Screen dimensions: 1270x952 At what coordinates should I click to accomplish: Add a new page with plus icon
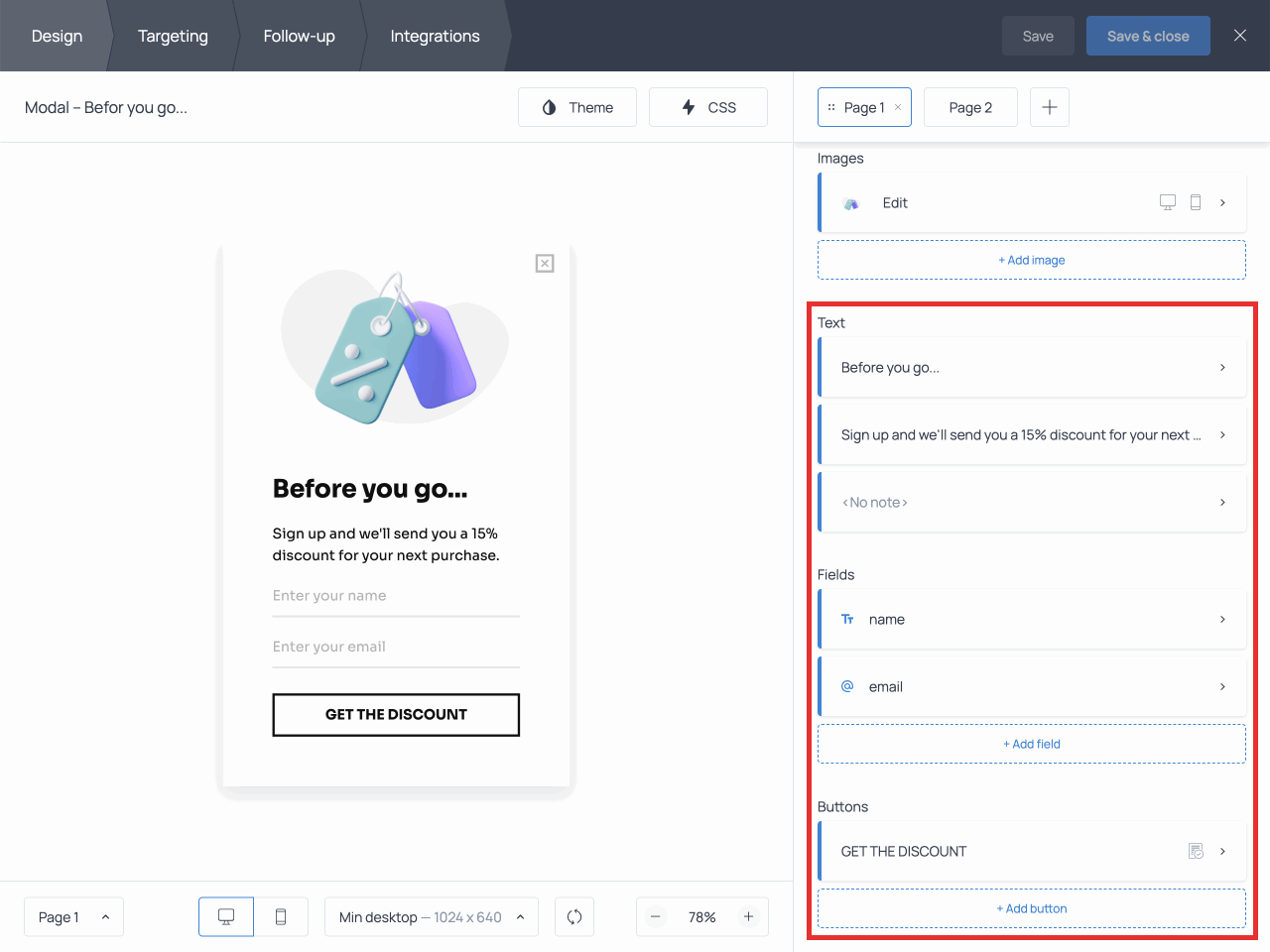[x=1049, y=107]
